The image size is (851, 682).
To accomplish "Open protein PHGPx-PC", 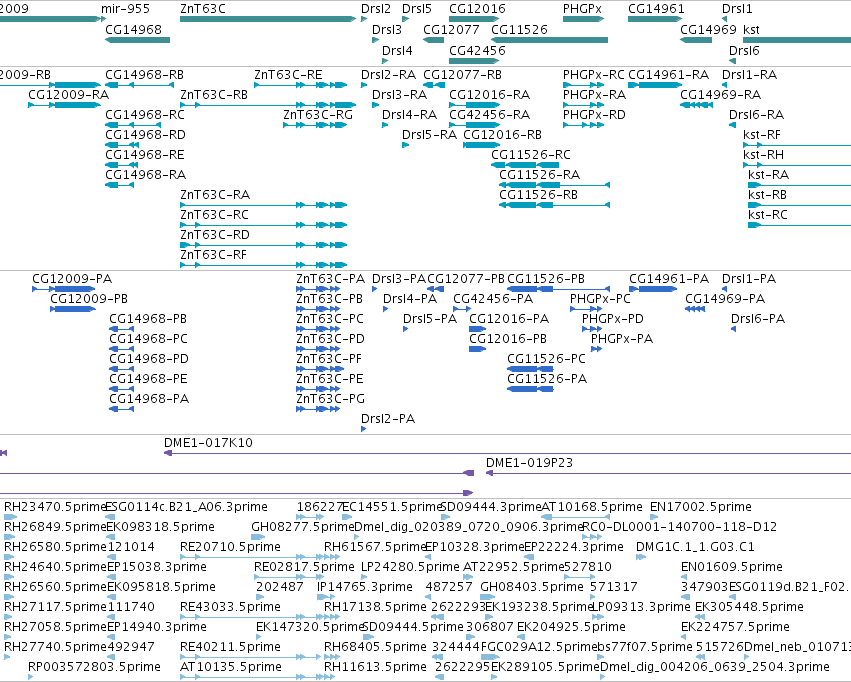I will 586,309.
